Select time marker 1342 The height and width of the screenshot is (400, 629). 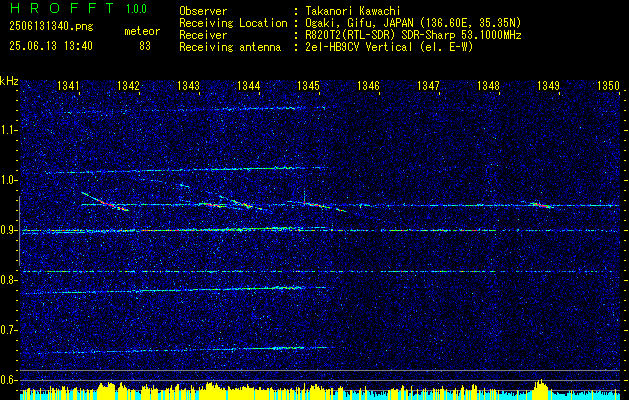tap(128, 85)
